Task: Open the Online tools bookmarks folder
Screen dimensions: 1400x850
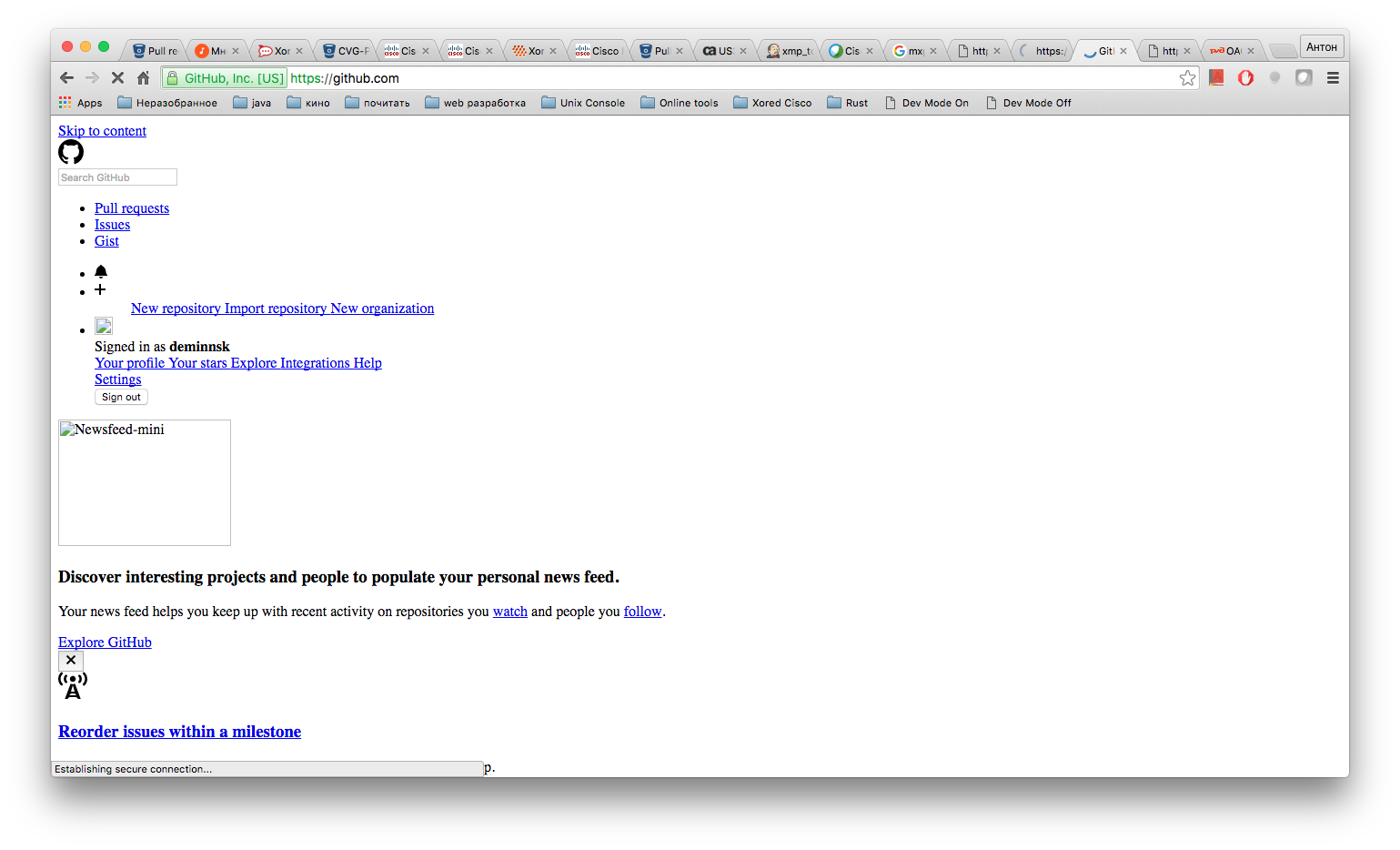Action: tap(680, 103)
